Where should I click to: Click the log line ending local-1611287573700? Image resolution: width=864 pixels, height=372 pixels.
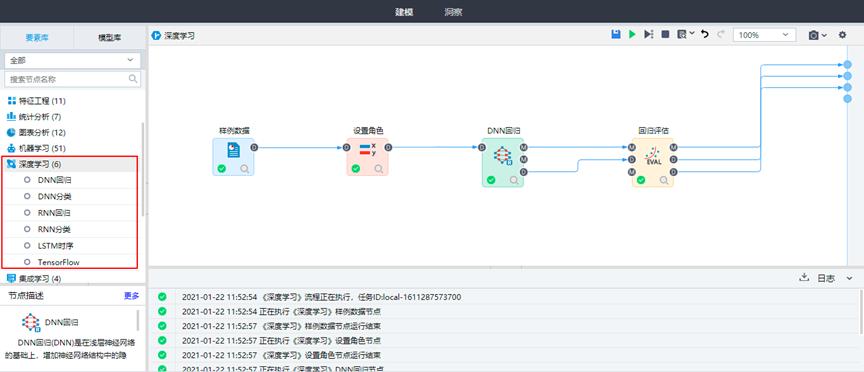click(x=321, y=297)
